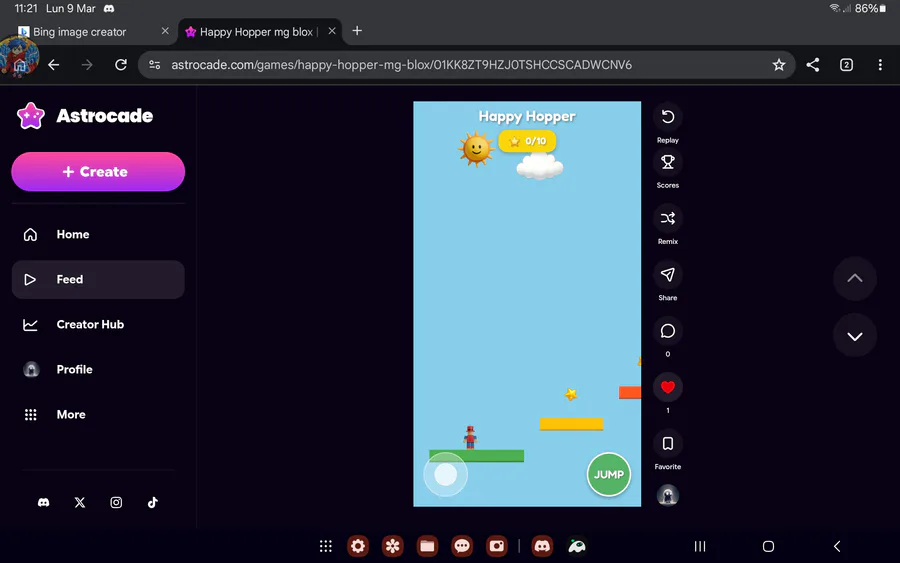The width and height of the screenshot is (900, 563).
Task: Open the messages app in taskbar
Action: coord(462,546)
